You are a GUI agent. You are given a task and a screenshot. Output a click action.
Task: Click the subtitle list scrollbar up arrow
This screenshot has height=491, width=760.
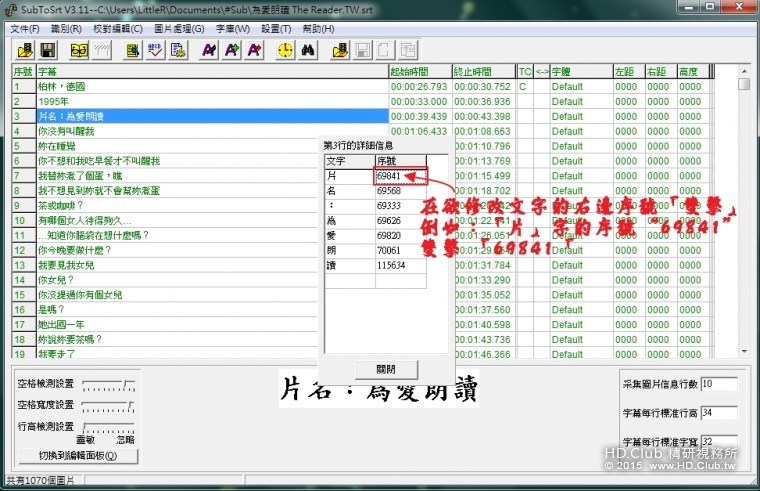(x=744, y=71)
